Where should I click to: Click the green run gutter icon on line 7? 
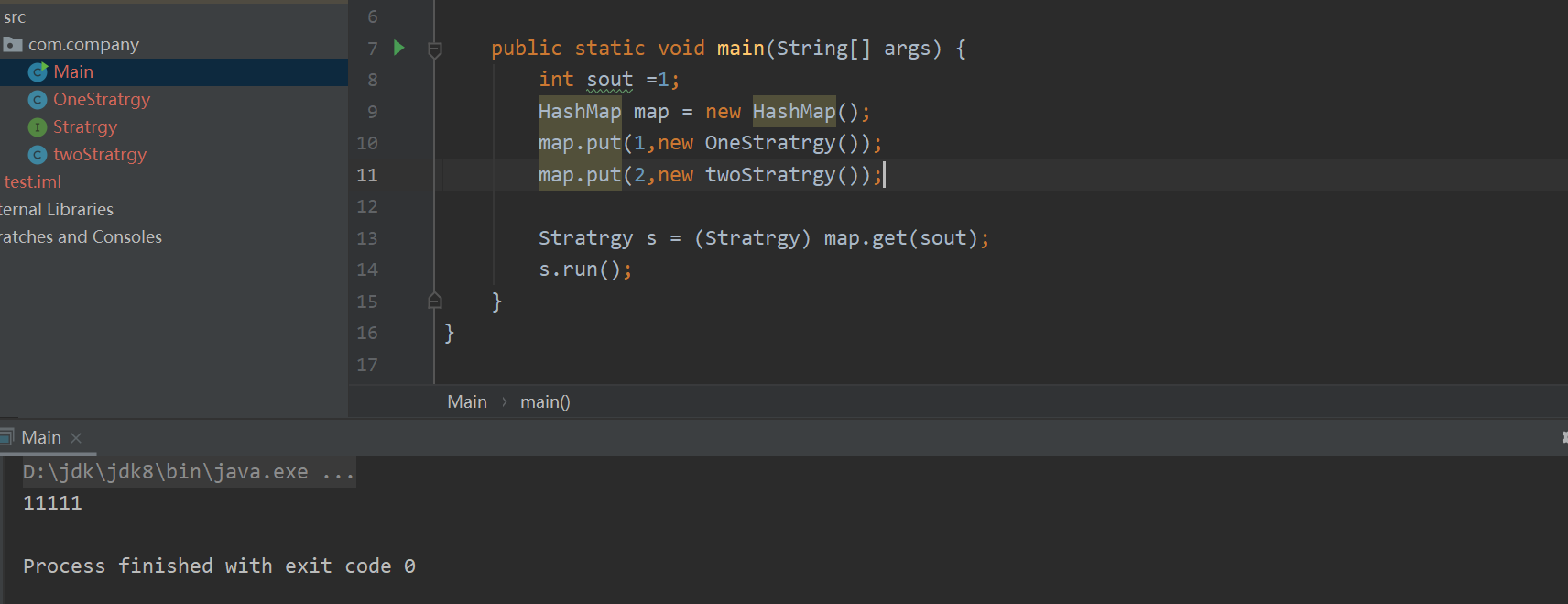pos(398,48)
